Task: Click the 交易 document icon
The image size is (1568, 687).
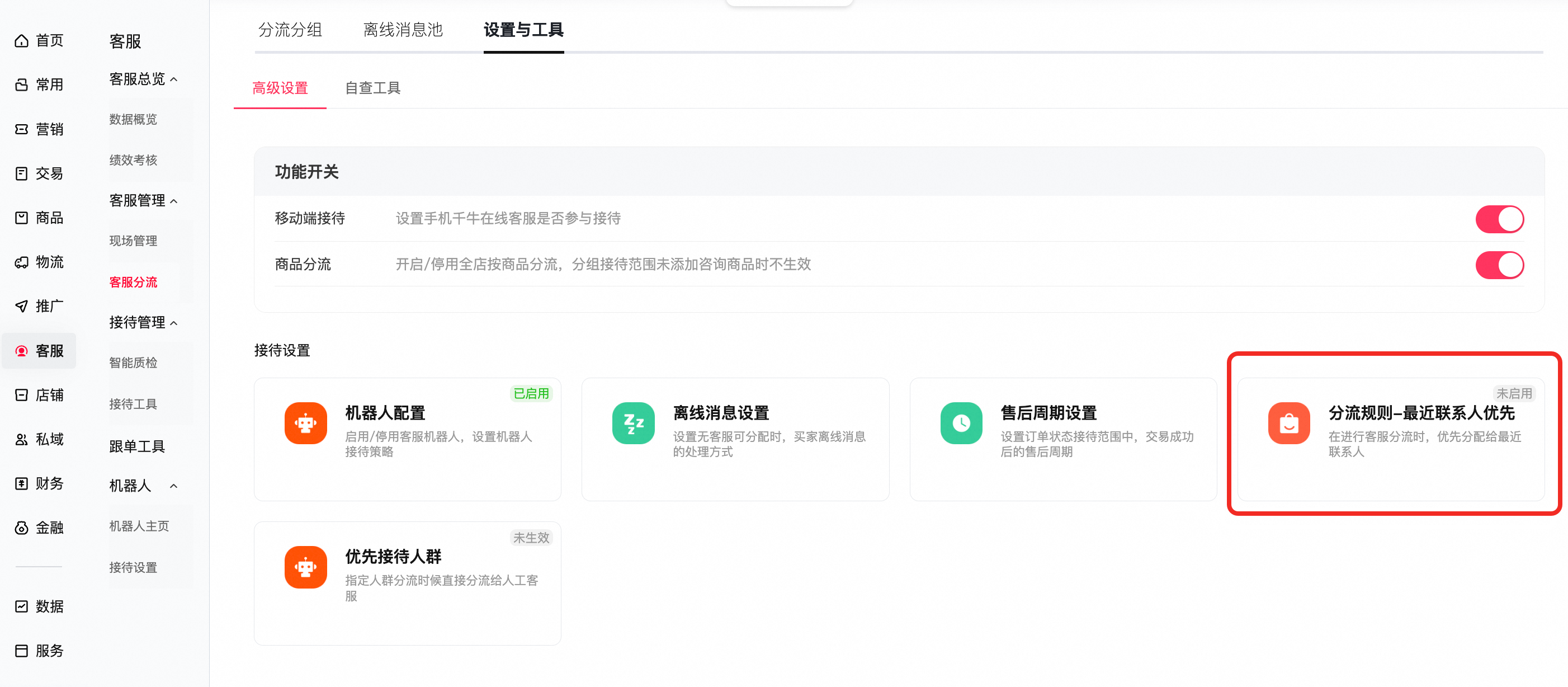Action: pyautogui.click(x=21, y=173)
